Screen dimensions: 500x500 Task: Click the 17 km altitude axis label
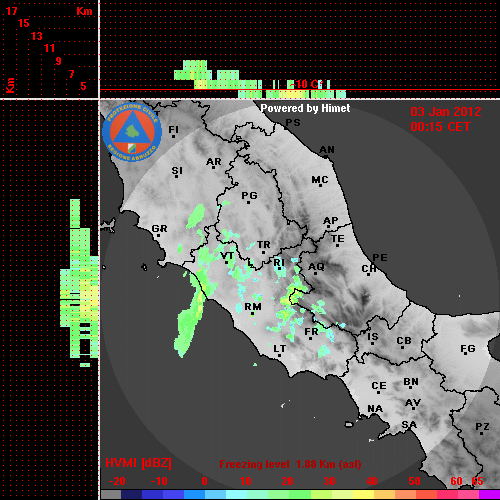12,11
